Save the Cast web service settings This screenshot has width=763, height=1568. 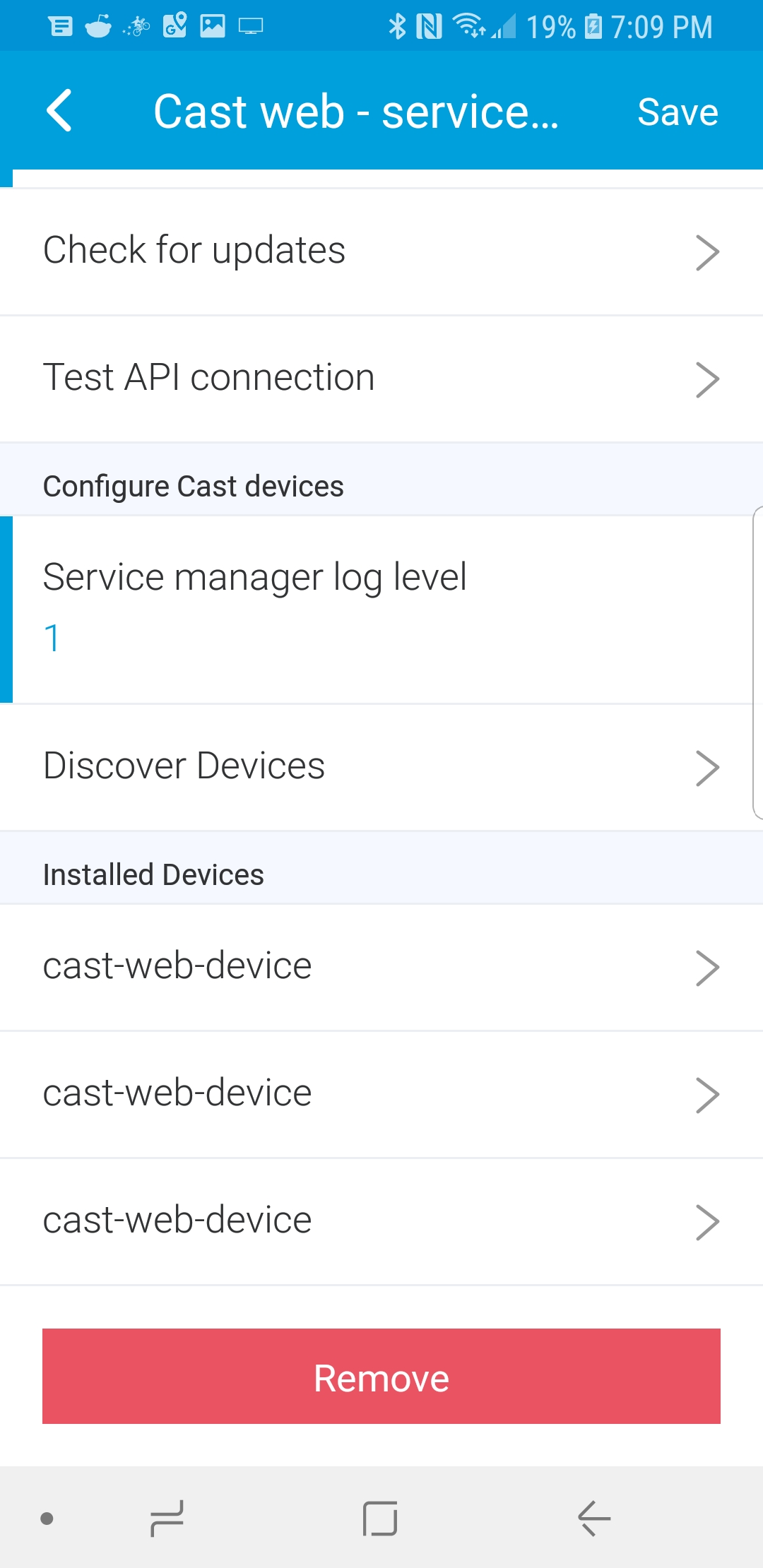pos(678,112)
